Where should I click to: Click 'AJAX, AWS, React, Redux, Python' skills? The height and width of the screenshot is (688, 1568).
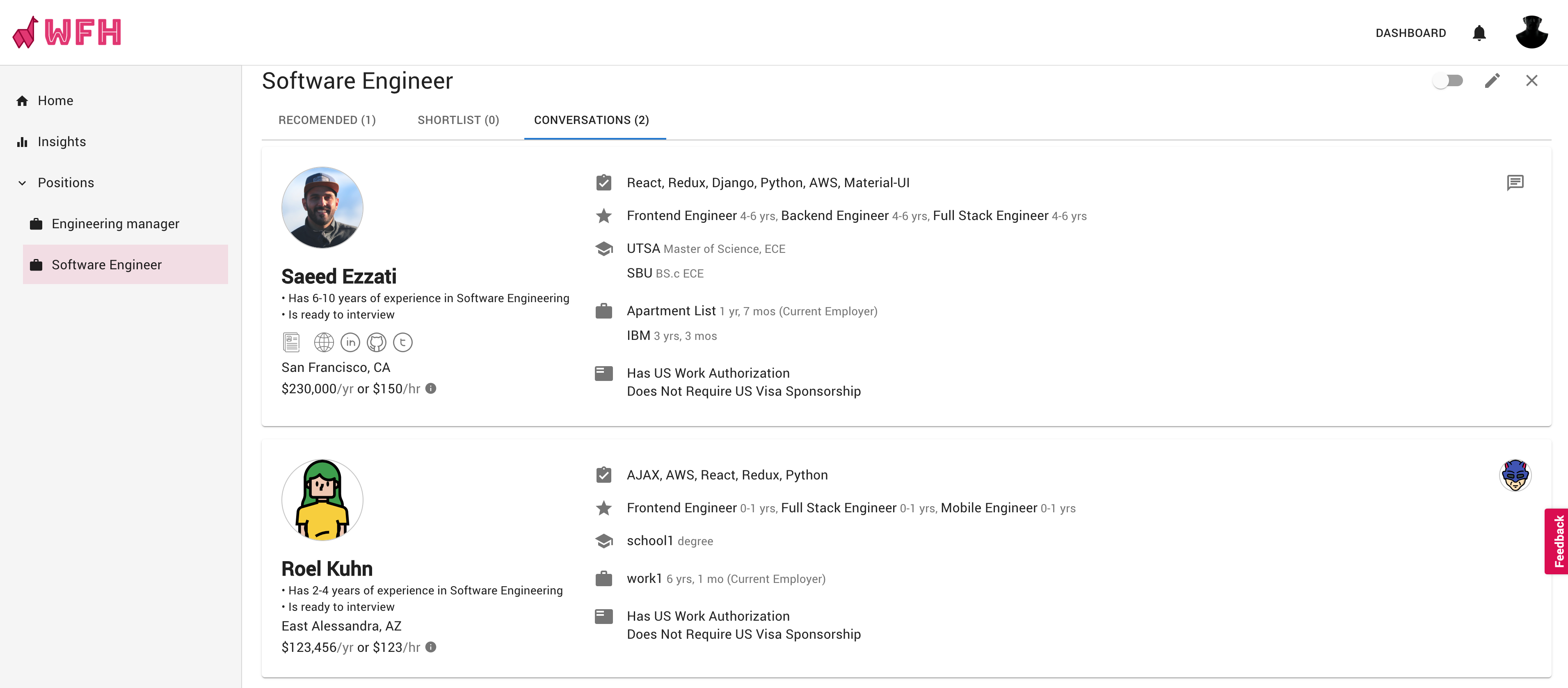(727, 475)
